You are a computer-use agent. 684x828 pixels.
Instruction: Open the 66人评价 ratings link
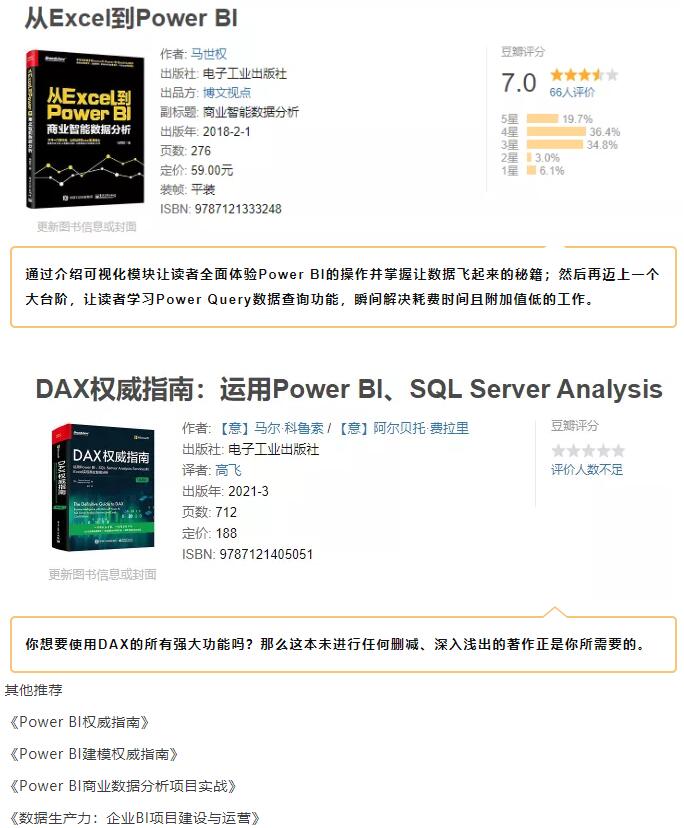[x=572, y=92]
